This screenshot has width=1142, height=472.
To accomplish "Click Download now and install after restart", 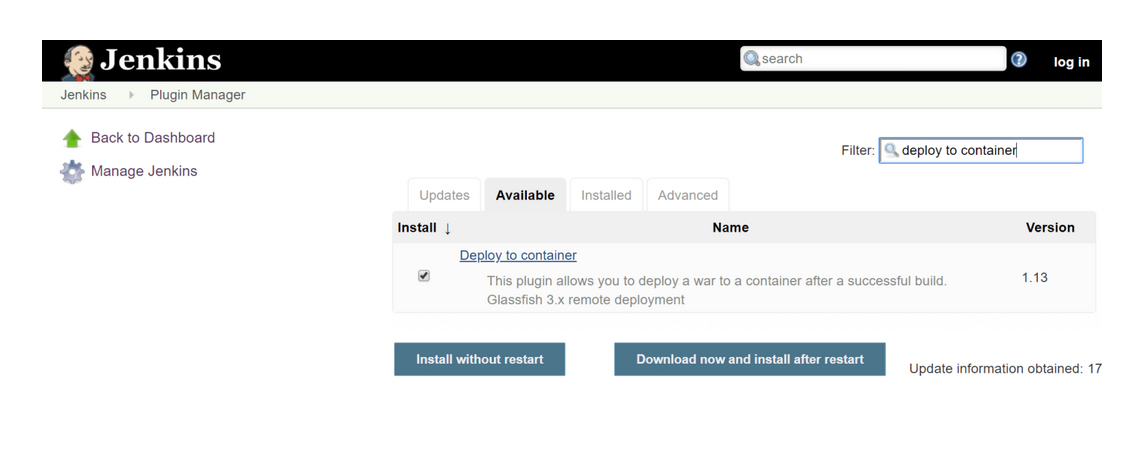I will point(749,359).
